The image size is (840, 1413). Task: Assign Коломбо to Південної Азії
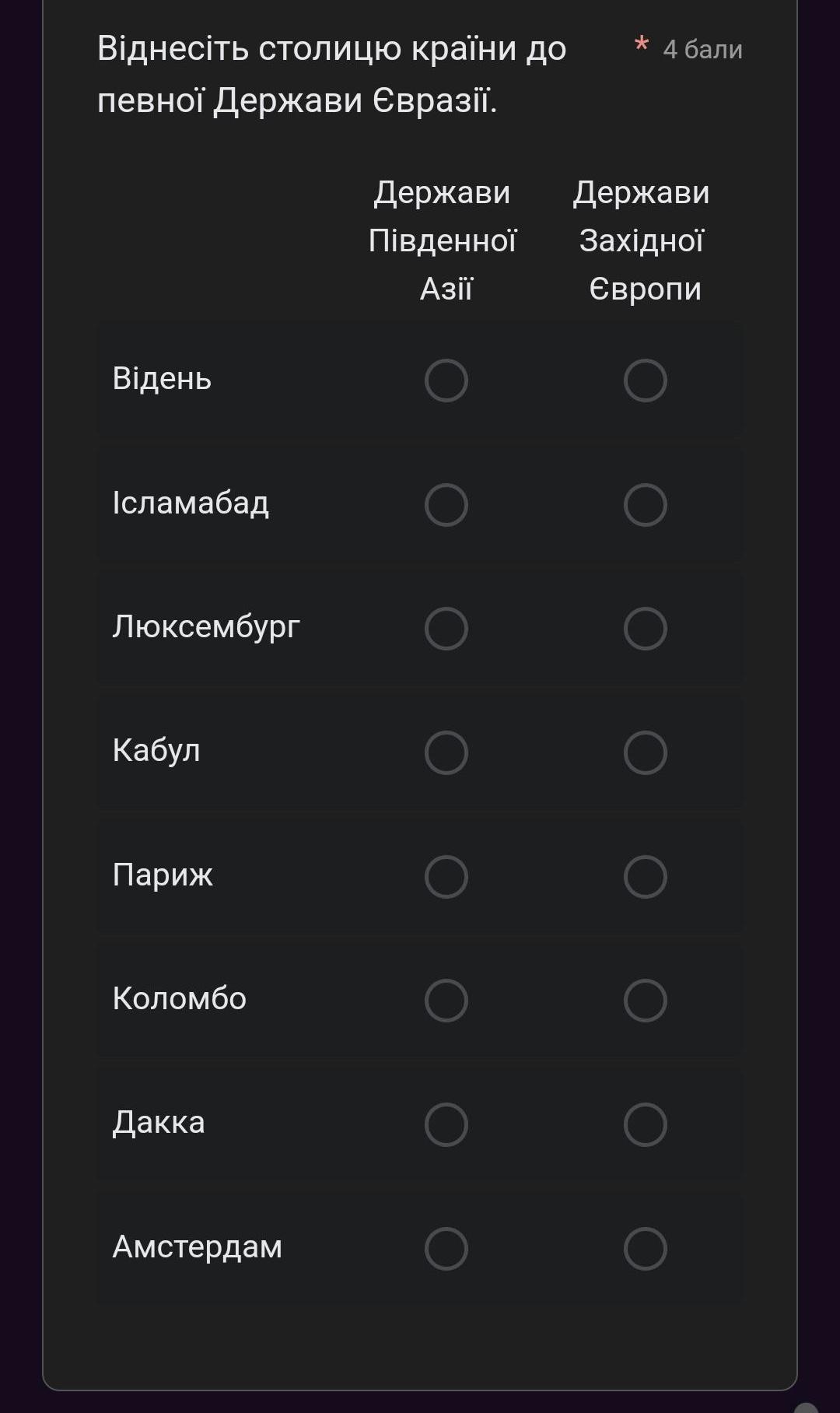click(x=446, y=1001)
